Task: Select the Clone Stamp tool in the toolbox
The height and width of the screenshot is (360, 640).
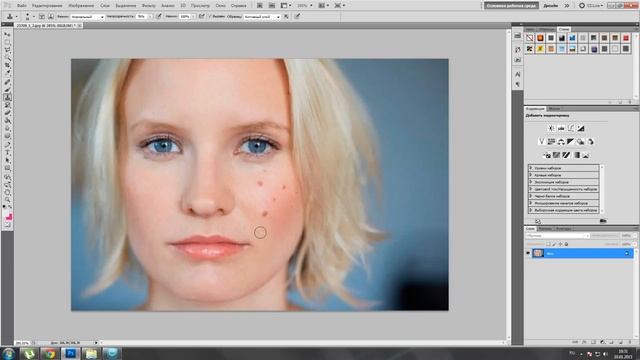Action: click(8, 97)
